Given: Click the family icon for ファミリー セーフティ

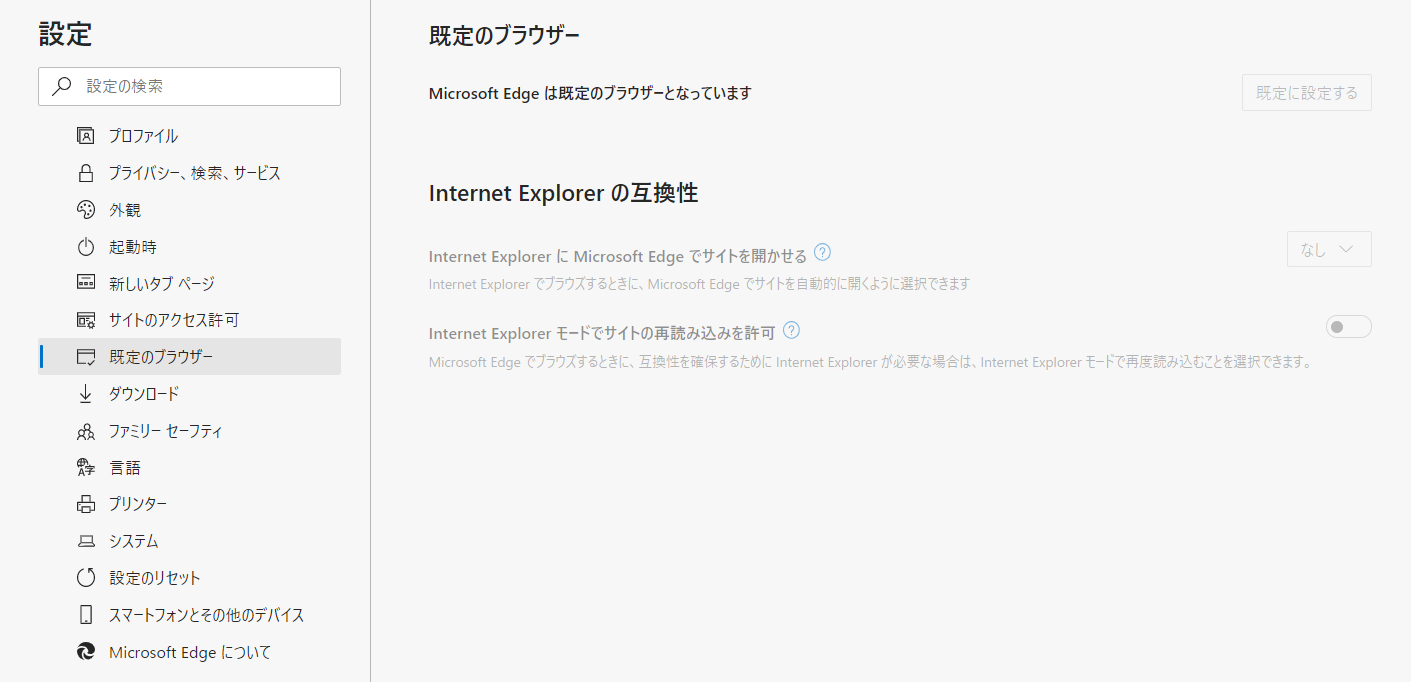Looking at the screenshot, I should coord(86,431).
